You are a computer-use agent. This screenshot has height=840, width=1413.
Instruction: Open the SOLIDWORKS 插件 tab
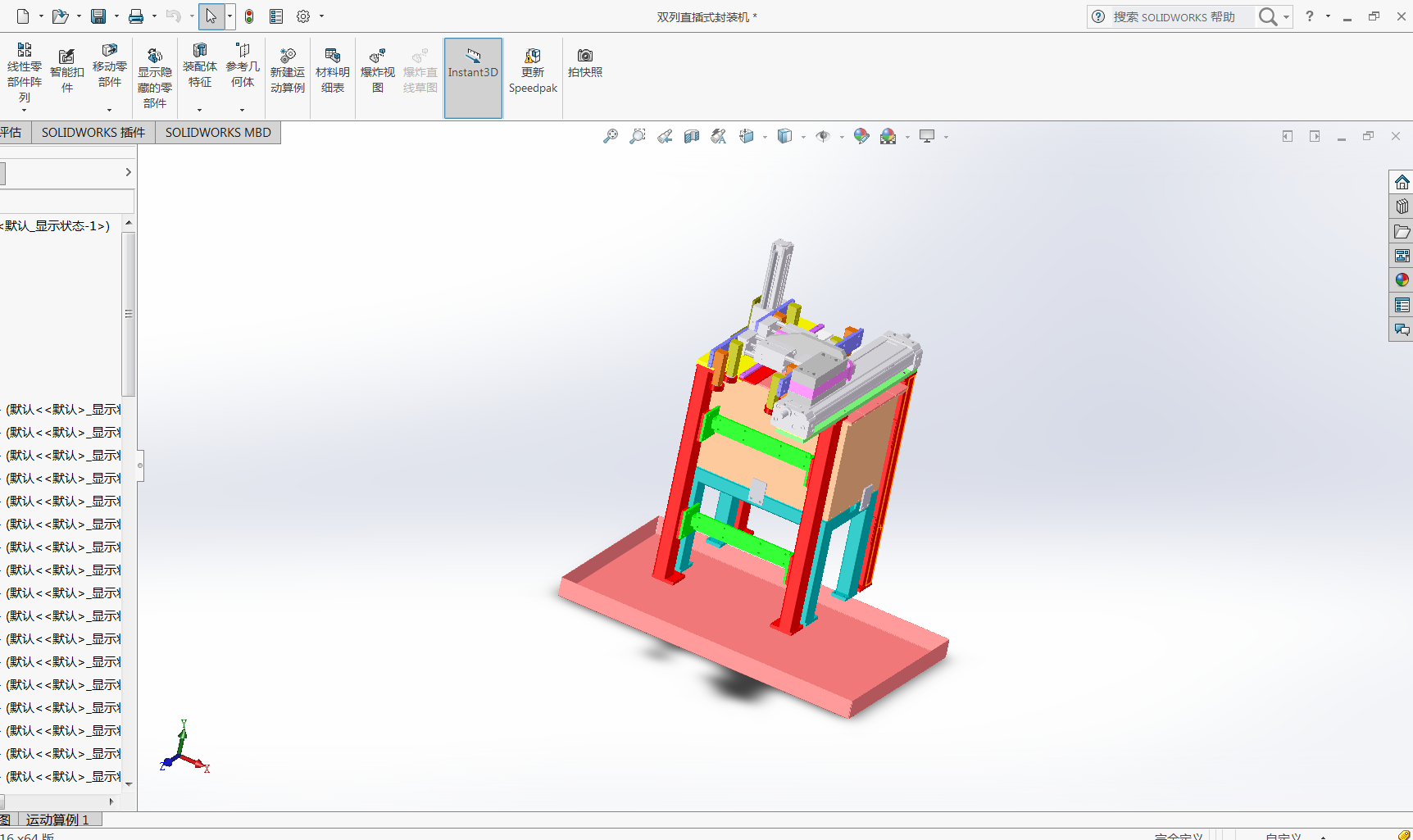[93, 133]
